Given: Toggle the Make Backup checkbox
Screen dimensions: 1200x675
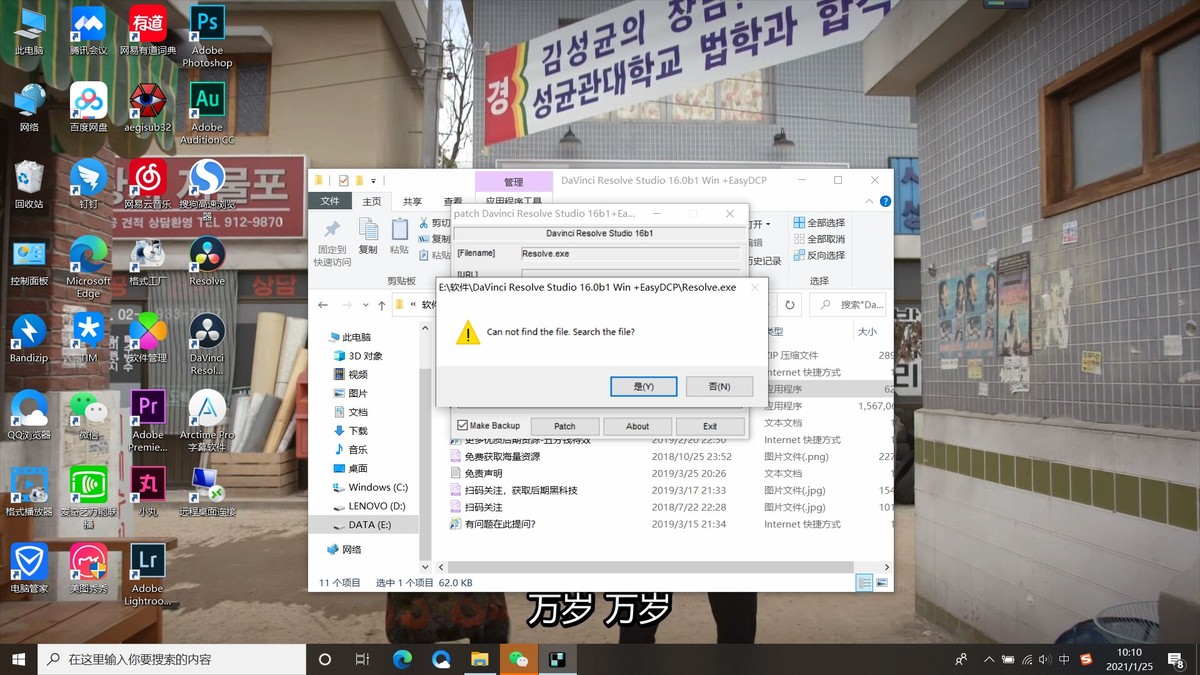Looking at the screenshot, I should 463,425.
